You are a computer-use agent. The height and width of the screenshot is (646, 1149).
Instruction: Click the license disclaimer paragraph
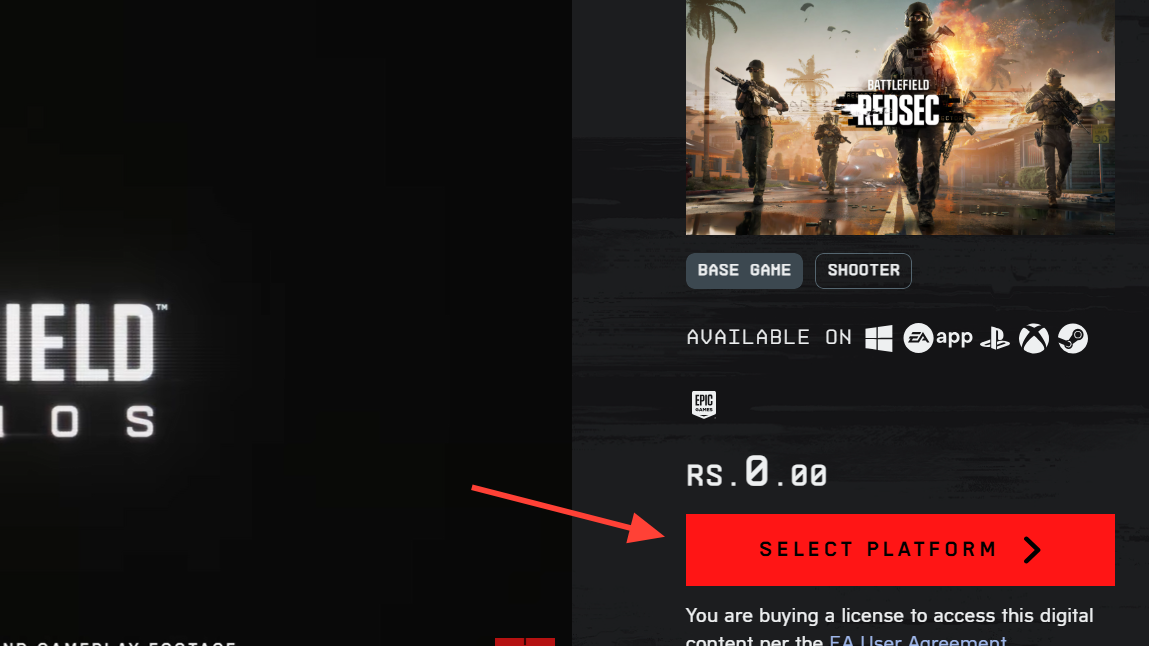tap(889, 627)
